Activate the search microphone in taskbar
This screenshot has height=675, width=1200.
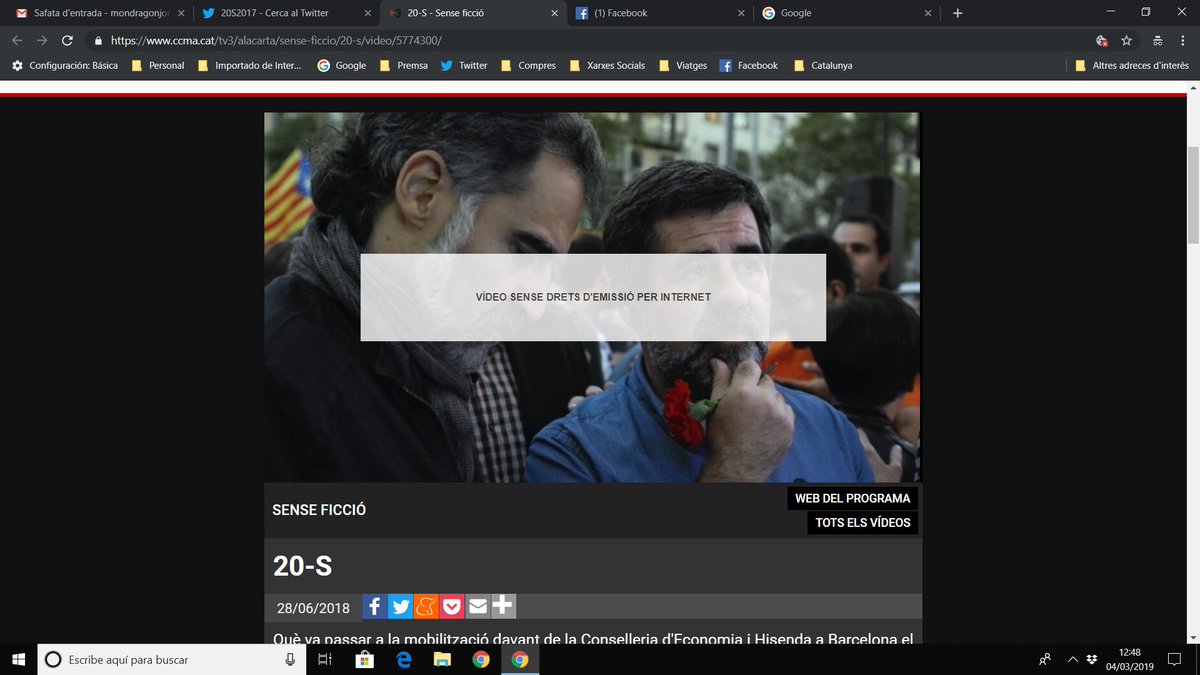tap(289, 659)
